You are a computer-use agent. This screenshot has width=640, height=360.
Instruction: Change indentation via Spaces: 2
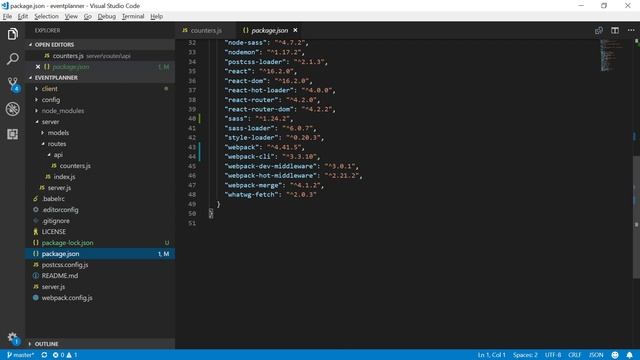tap(525, 355)
